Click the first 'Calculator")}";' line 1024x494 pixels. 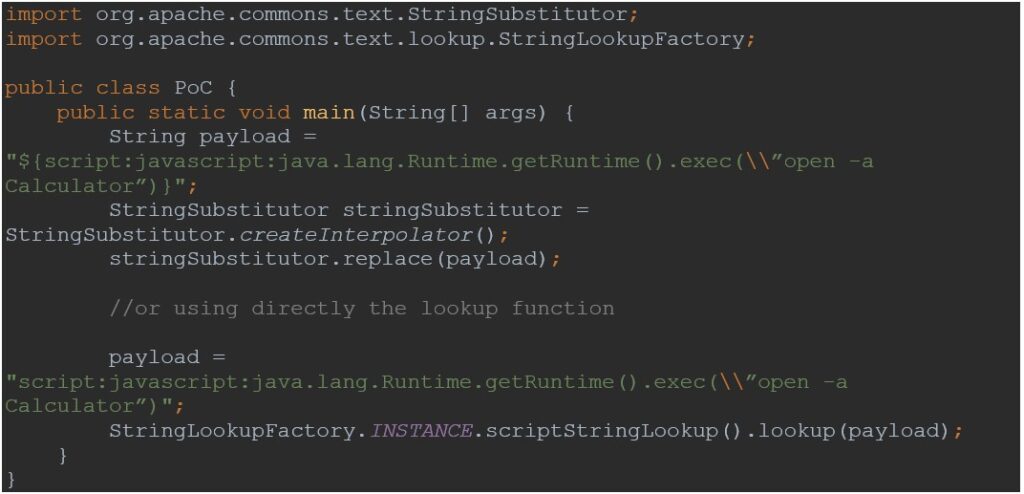[101, 186]
